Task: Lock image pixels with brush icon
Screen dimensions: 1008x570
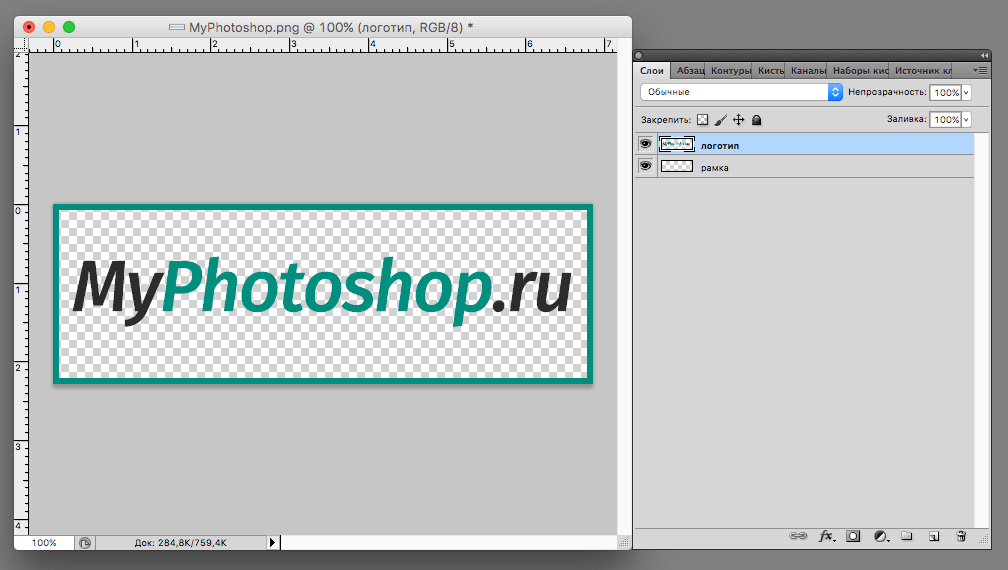Action: coord(721,120)
